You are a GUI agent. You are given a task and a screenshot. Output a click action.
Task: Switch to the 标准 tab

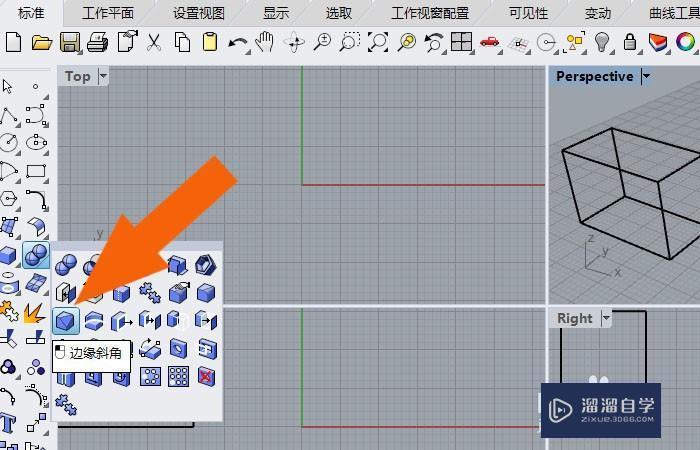[31, 13]
